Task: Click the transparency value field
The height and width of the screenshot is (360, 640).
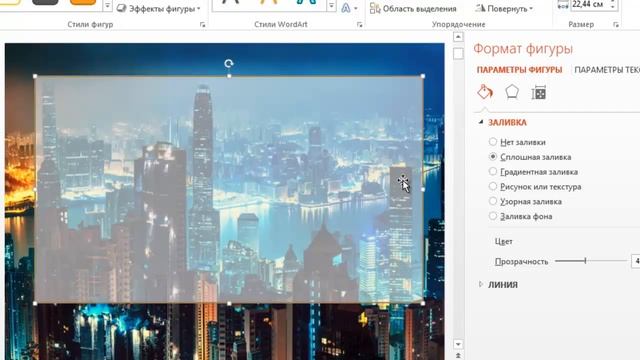Action: (x=636, y=261)
